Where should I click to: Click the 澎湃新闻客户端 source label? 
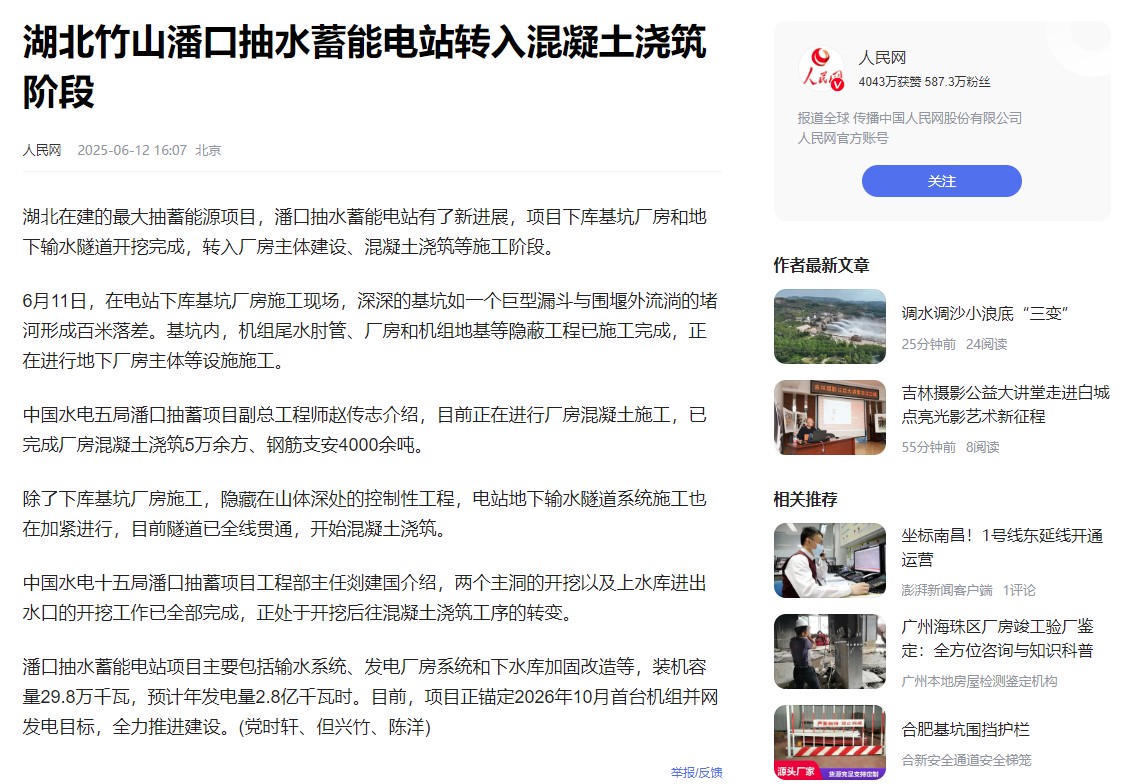[947, 590]
